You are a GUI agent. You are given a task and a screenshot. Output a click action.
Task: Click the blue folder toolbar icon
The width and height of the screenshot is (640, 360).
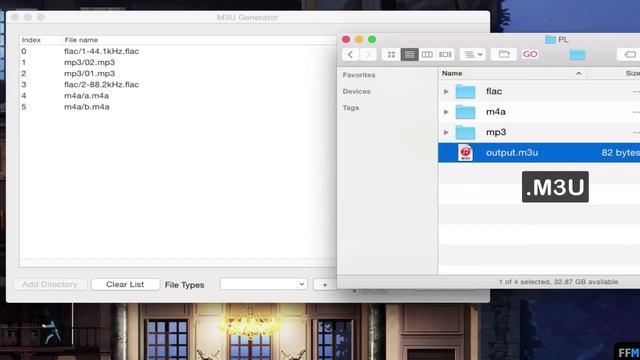tap(577, 55)
